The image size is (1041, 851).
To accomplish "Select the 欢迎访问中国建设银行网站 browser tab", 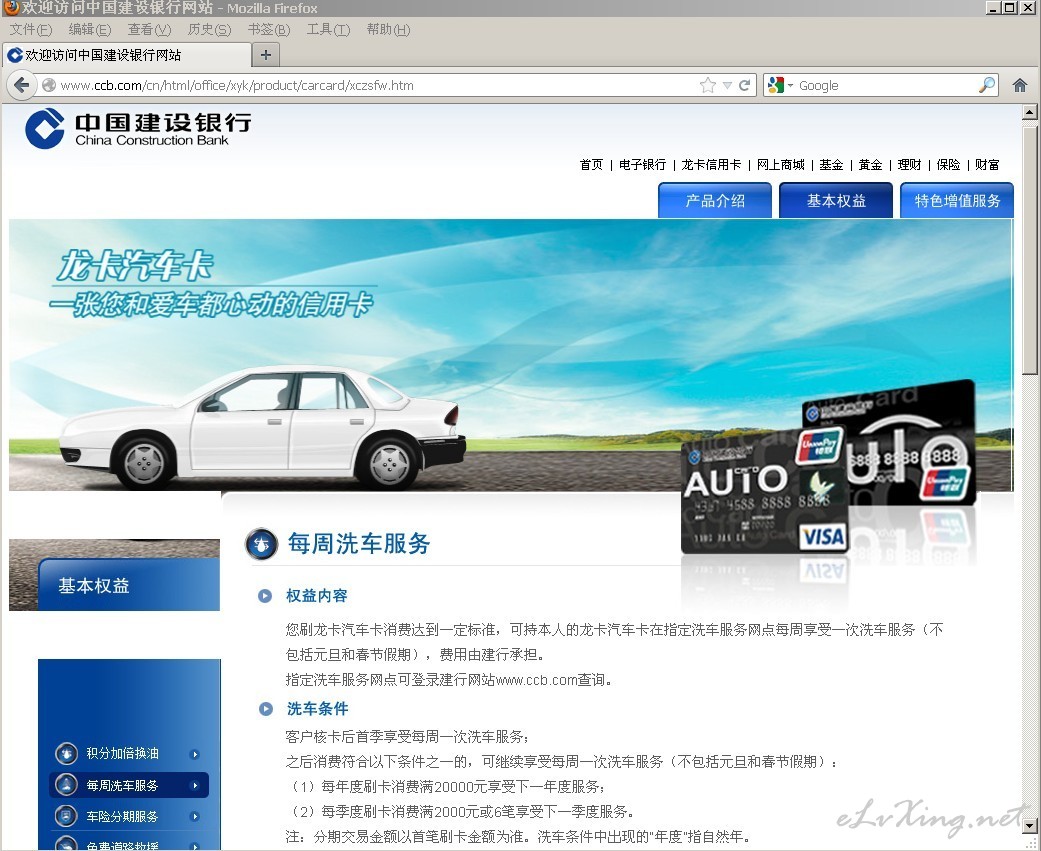I will (127, 55).
